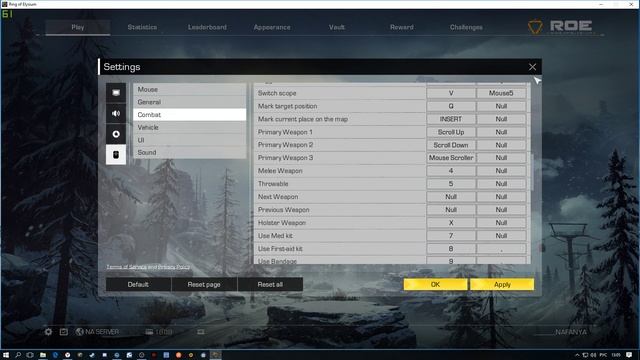Image resolution: width=640 pixels, height=360 pixels.
Task: Open the Windows notification center
Action: pos(629,355)
